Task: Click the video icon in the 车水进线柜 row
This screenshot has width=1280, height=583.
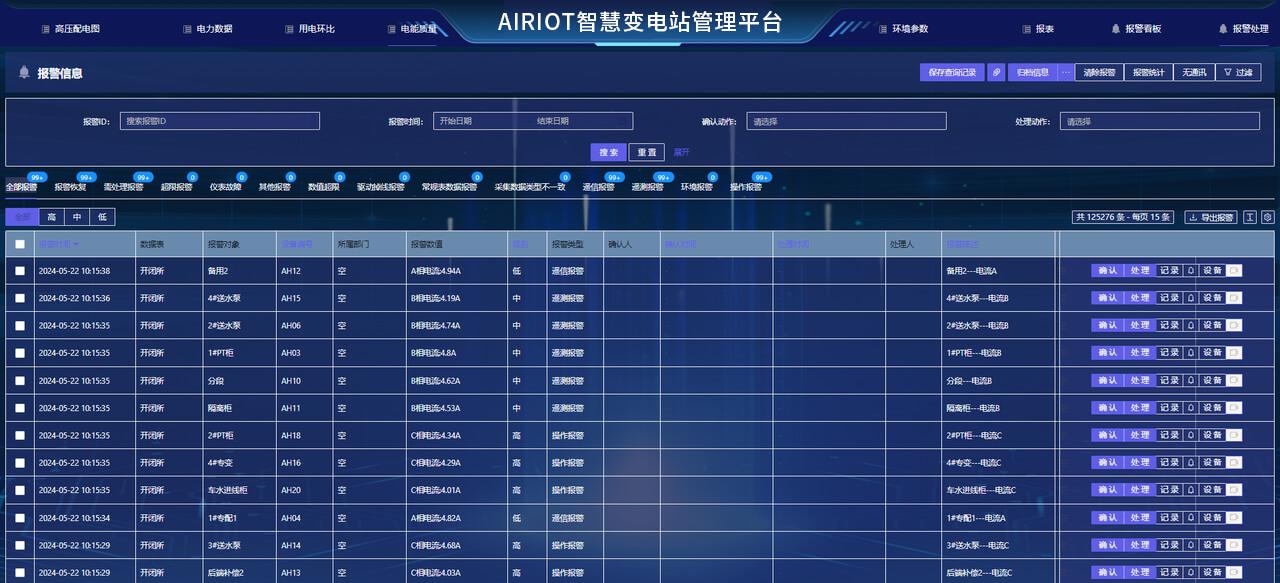Action: pos(1234,490)
